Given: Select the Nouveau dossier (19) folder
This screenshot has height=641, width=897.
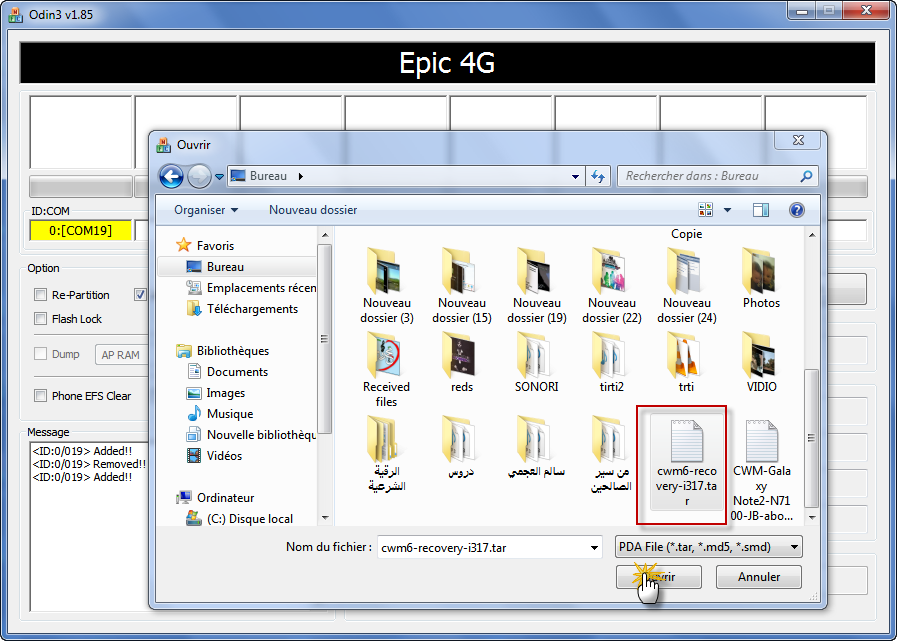Looking at the screenshot, I should click(537, 284).
